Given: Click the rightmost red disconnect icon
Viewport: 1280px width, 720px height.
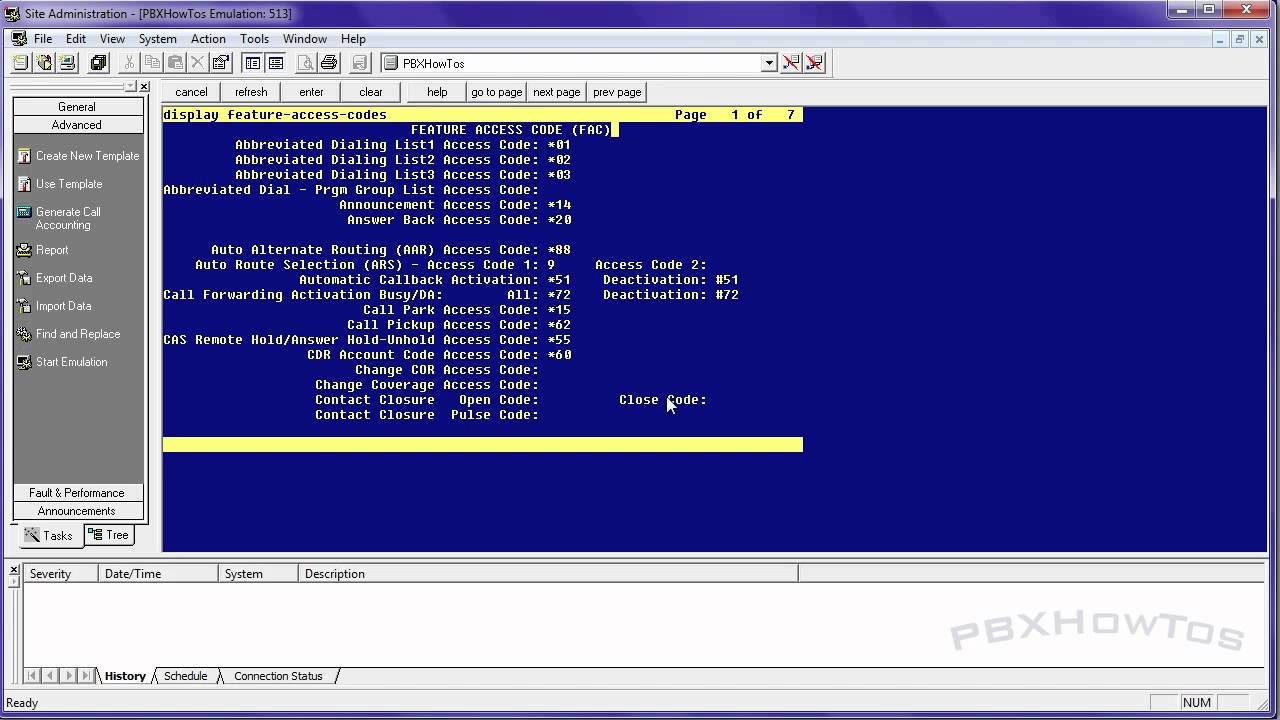Looking at the screenshot, I should [x=814, y=63].
